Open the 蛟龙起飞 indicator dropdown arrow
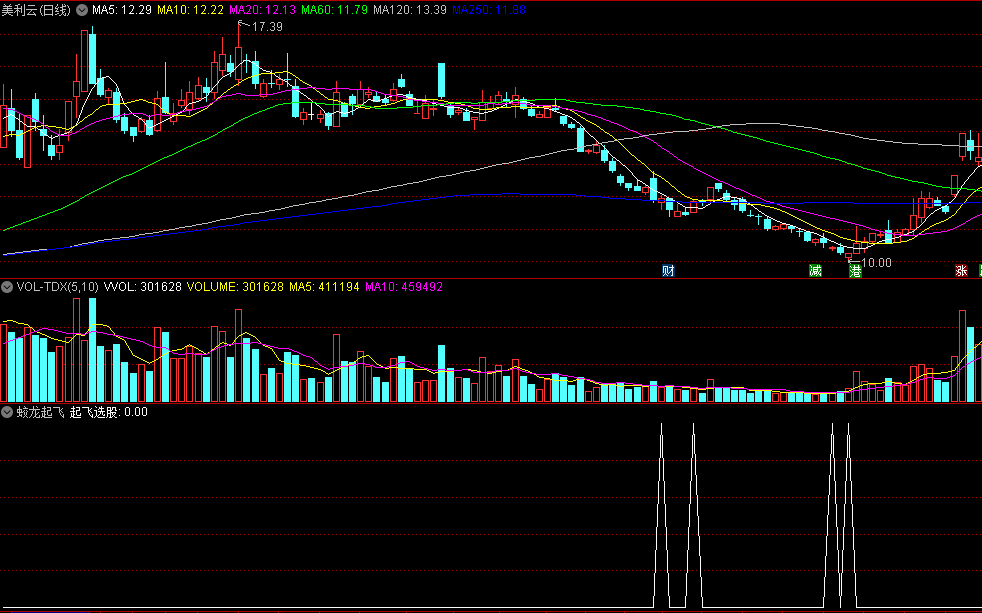 8,412
